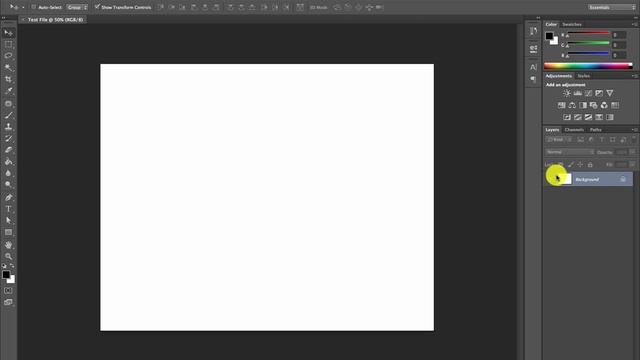
Task: Add an Invert adjustment
Action: pos(567,117)
